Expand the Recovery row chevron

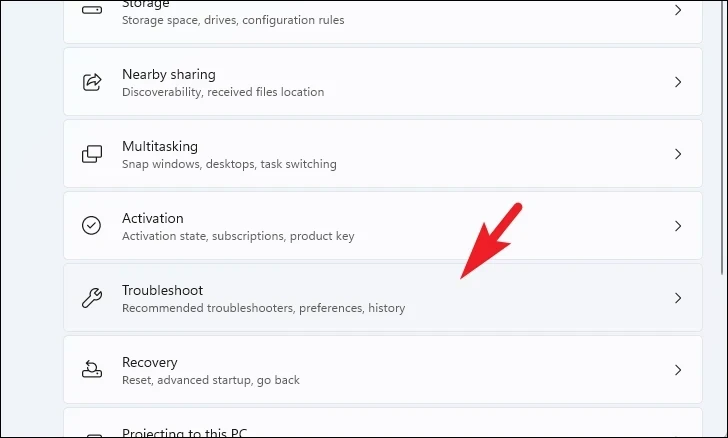[678, 370]
